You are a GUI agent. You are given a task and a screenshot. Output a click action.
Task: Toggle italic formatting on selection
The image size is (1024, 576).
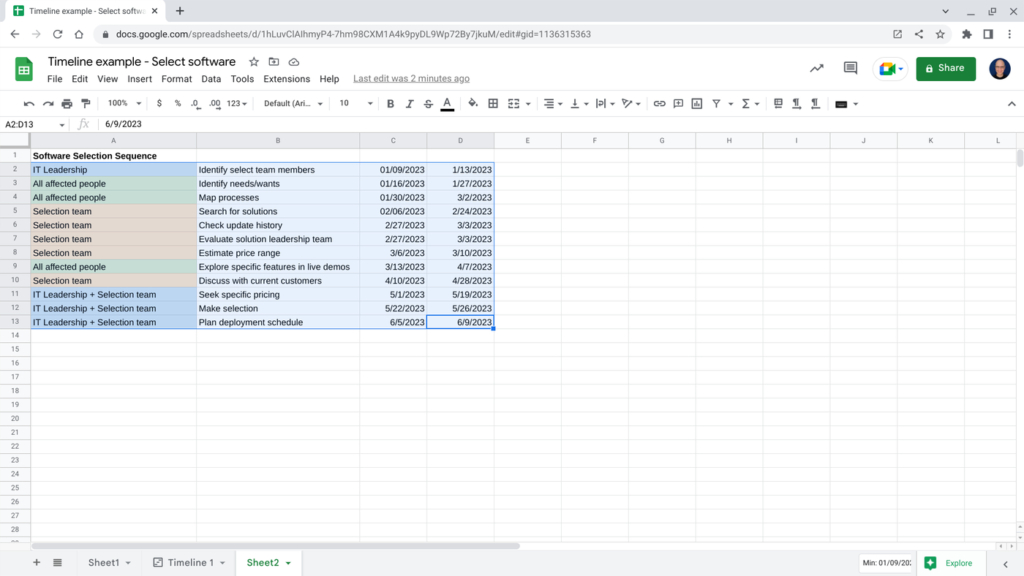[x=412, y=103]
